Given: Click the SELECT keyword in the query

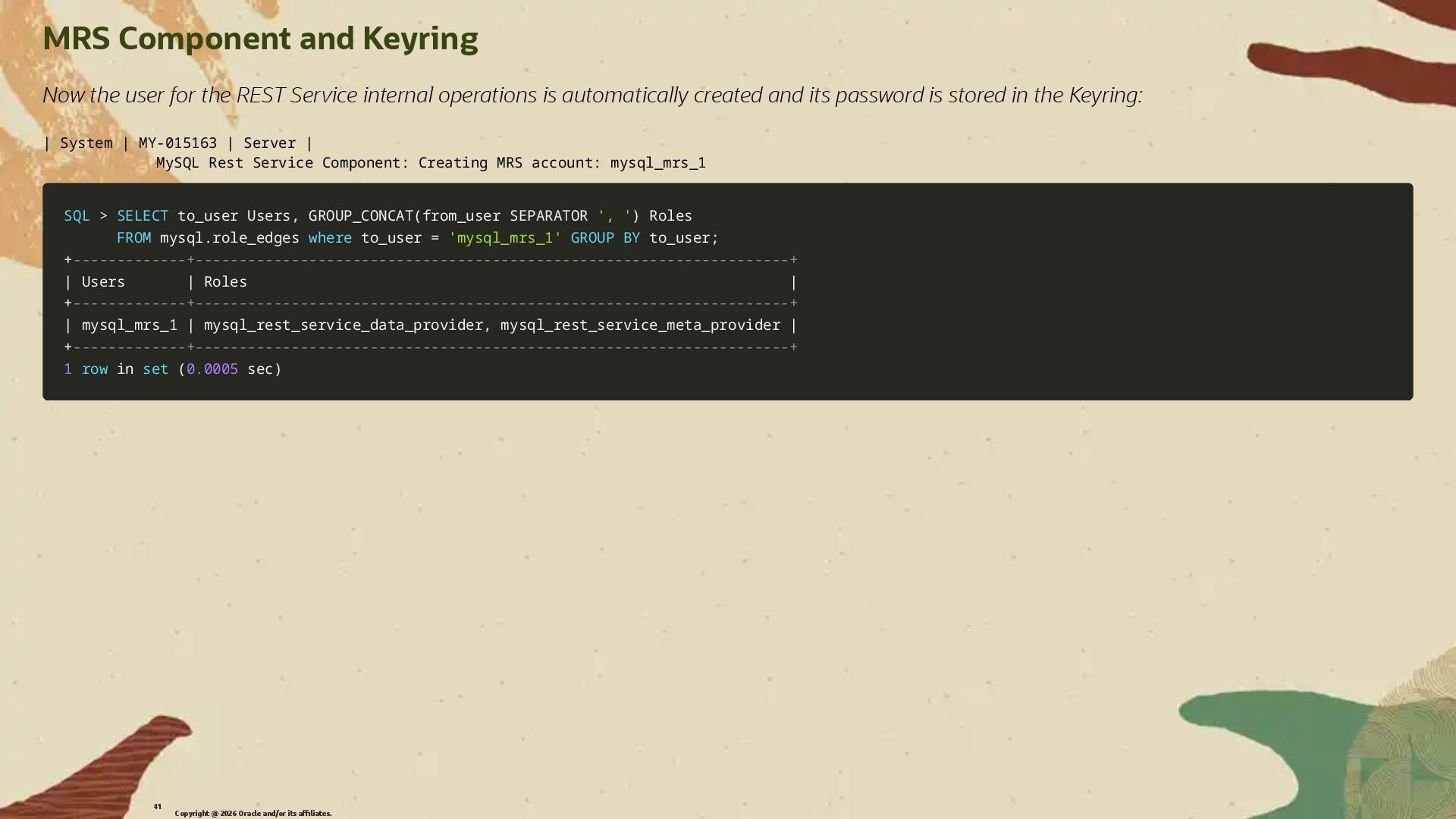Looking at the screenshot, I should 143,216.
